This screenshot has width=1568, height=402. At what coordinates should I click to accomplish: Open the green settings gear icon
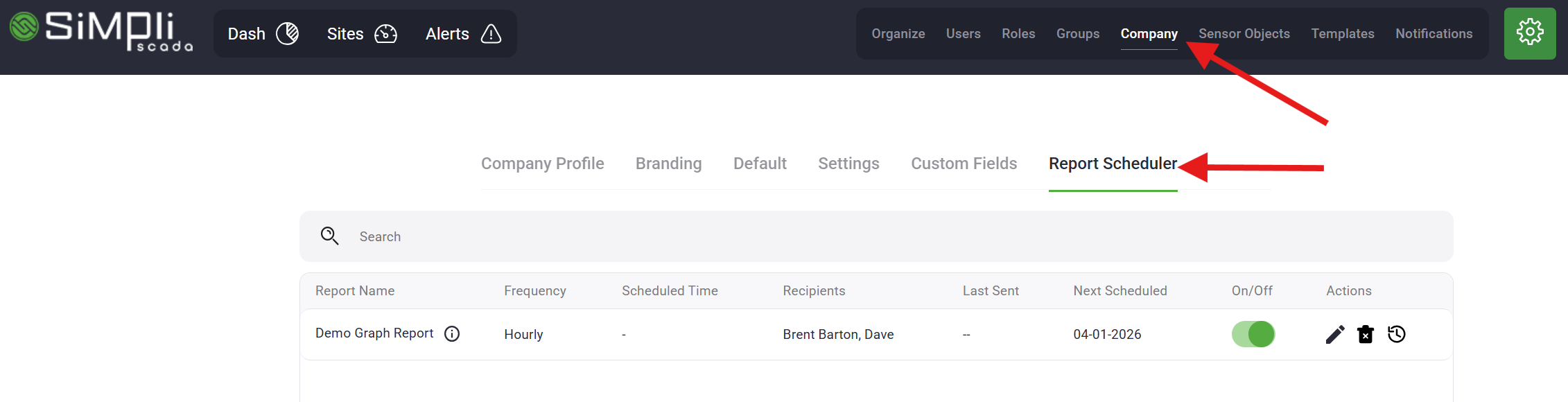click(x=1530, y=33)
